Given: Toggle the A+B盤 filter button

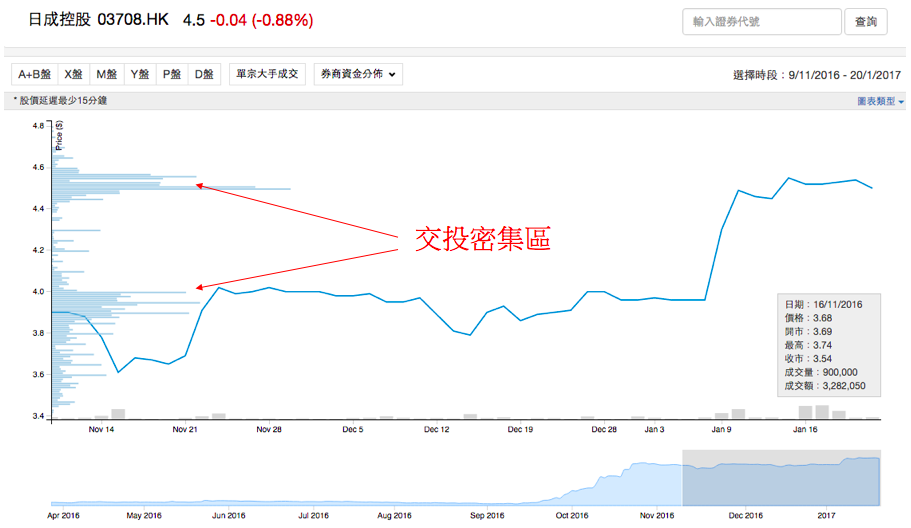Looking at the screenshot, I should 33,74.
